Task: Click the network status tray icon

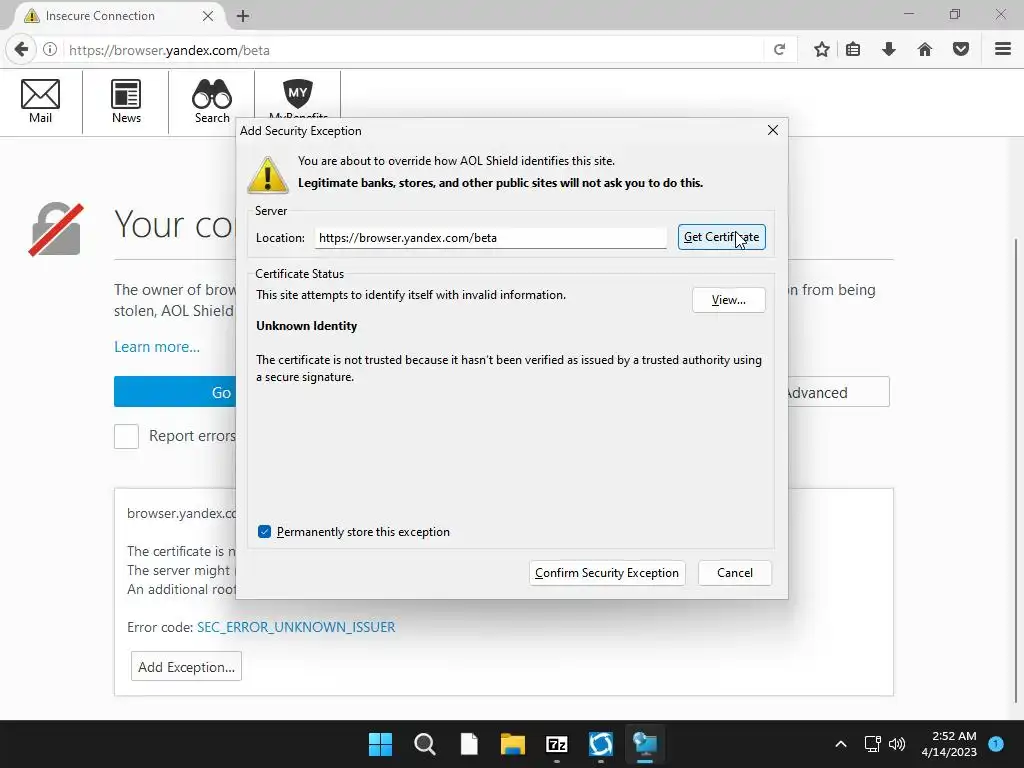Action: coord(872,744)
